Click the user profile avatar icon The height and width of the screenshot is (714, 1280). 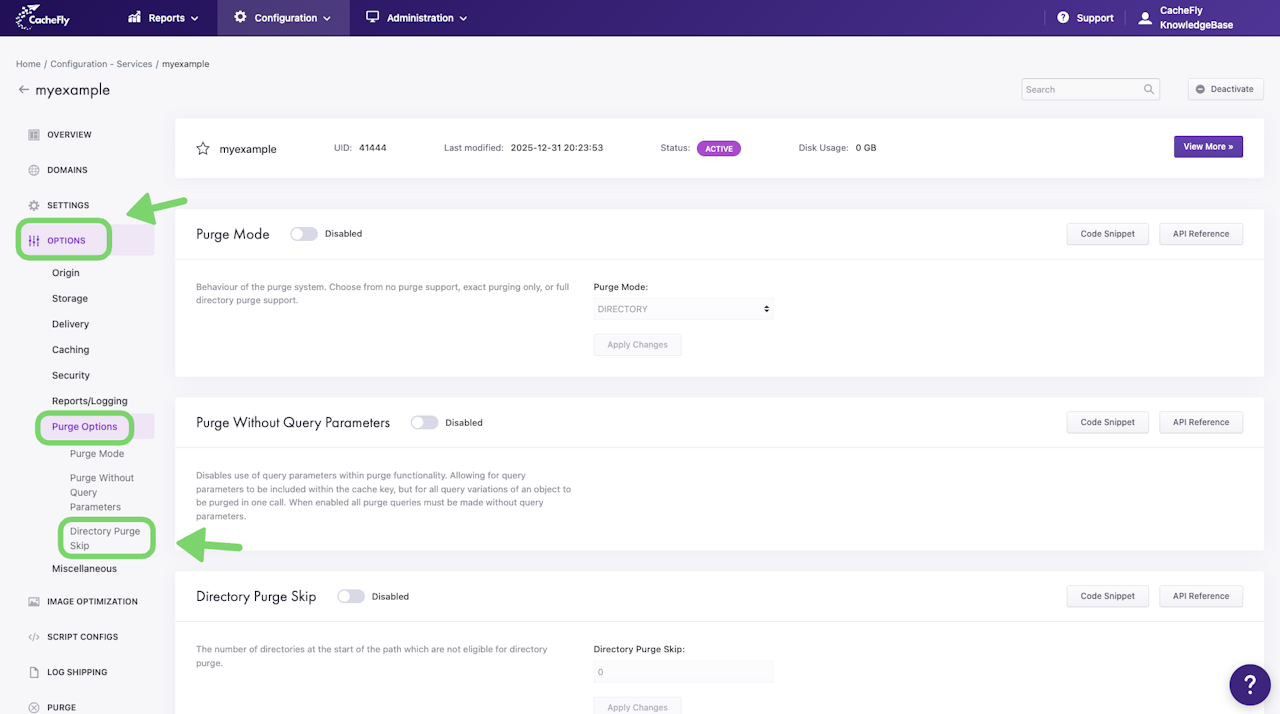pyautogui.click(x=1145, y=18)
